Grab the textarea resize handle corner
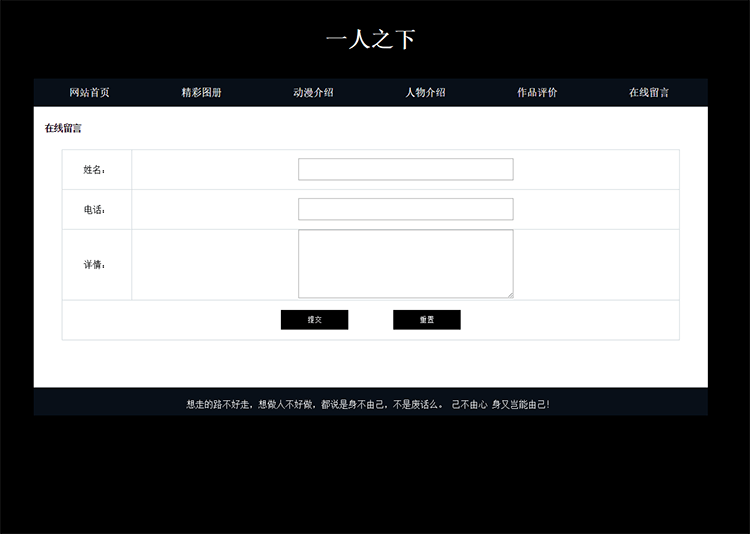This screenshot has width=750, height=534. (510, 295)
